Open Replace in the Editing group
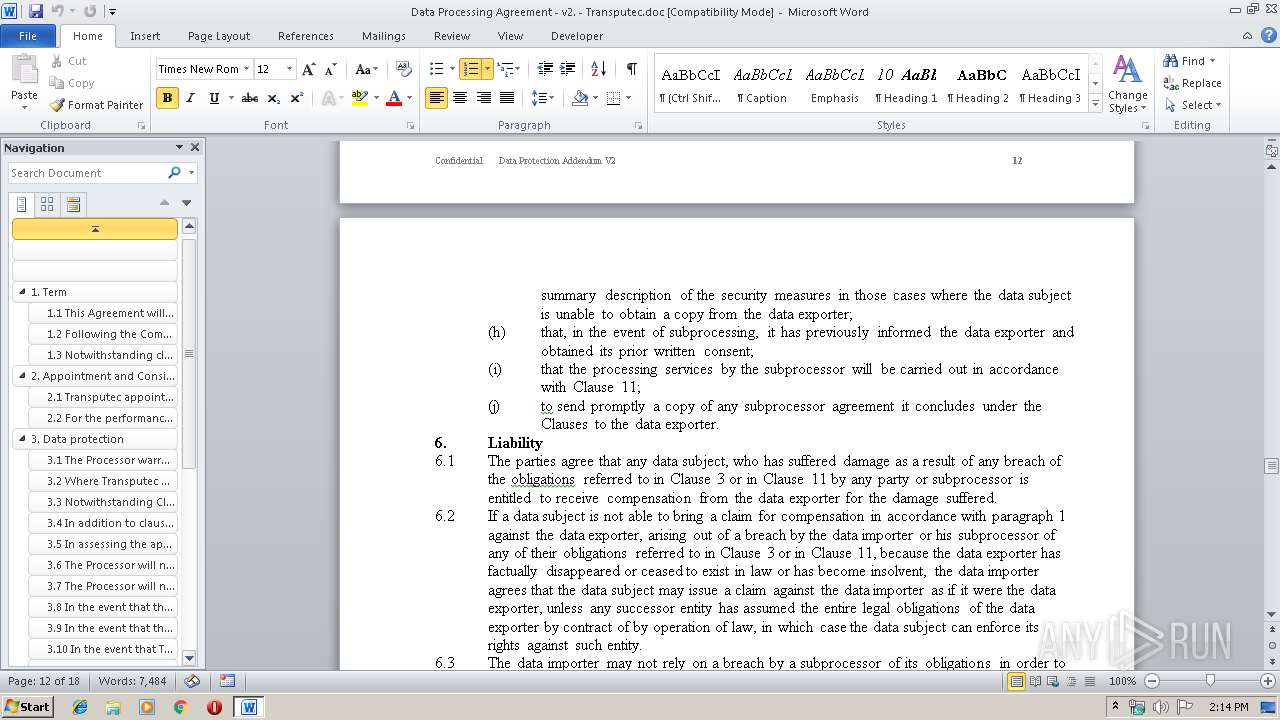 [x=1192, y=83]
